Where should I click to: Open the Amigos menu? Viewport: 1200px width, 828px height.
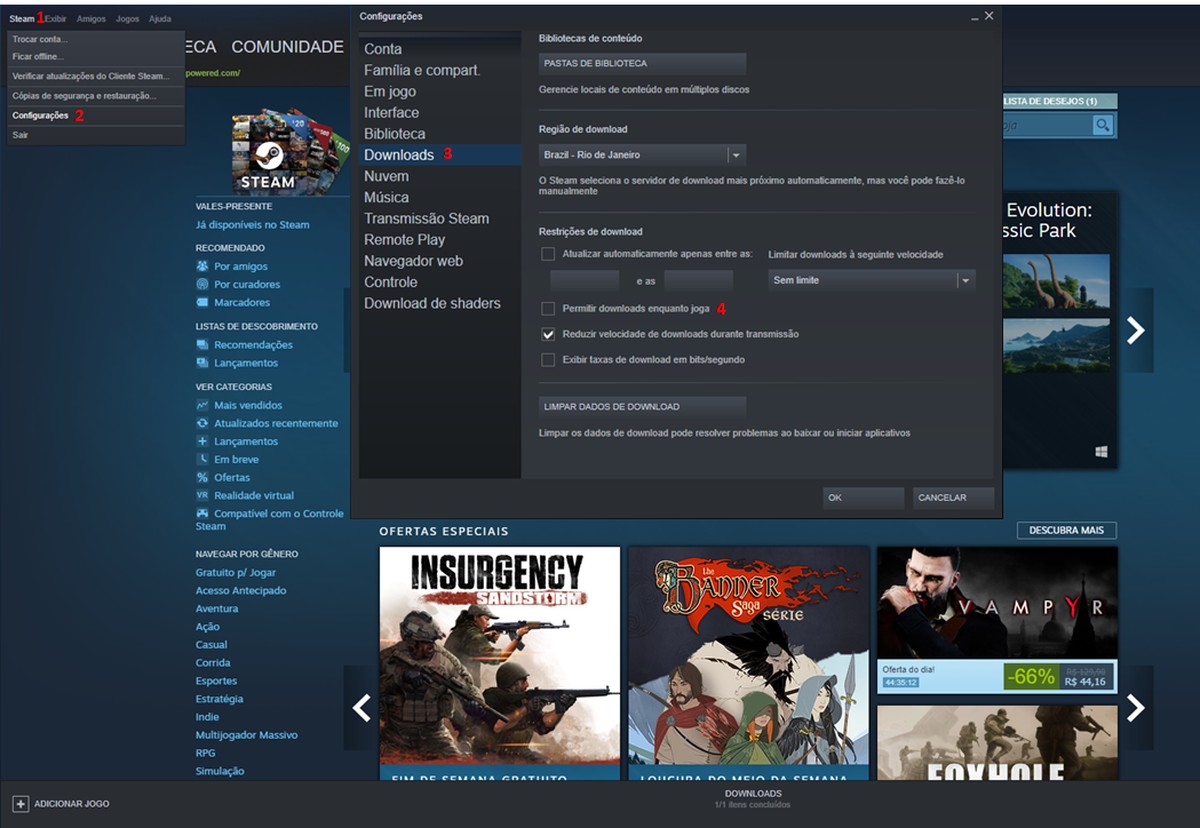(x=91, y=19)
